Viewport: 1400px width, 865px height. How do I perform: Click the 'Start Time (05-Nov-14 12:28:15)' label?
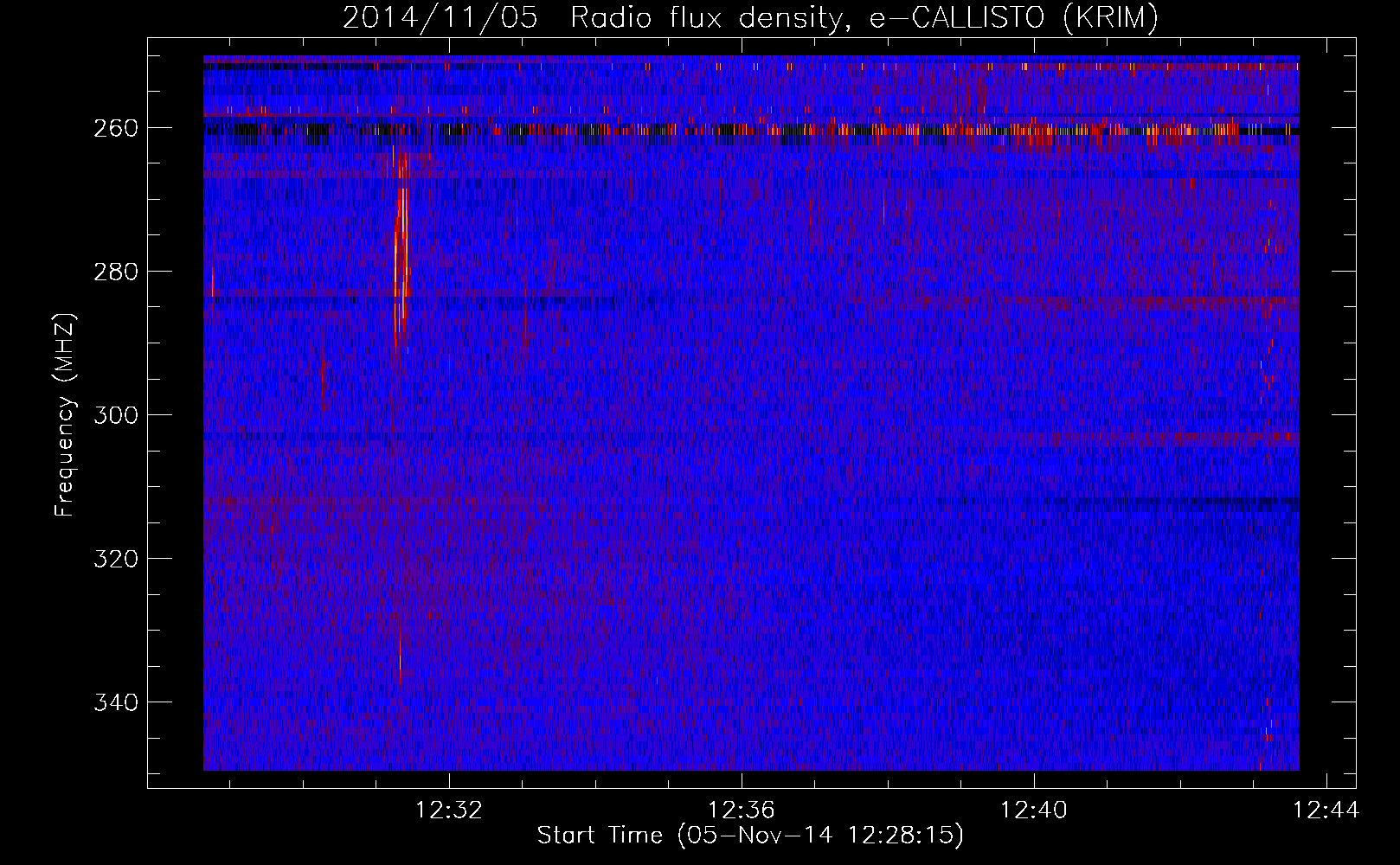pos(750,836)
